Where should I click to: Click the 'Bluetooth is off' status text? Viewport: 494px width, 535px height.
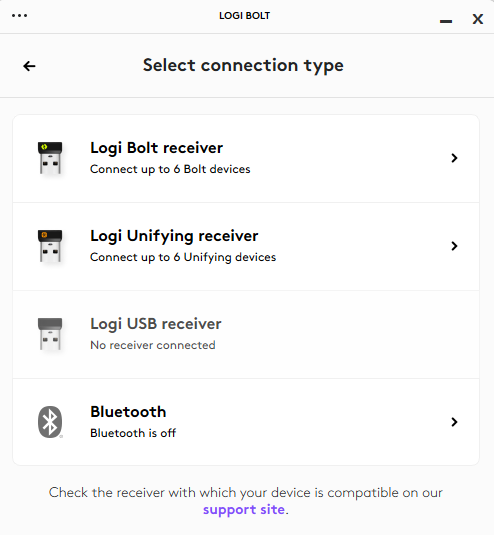133,433
